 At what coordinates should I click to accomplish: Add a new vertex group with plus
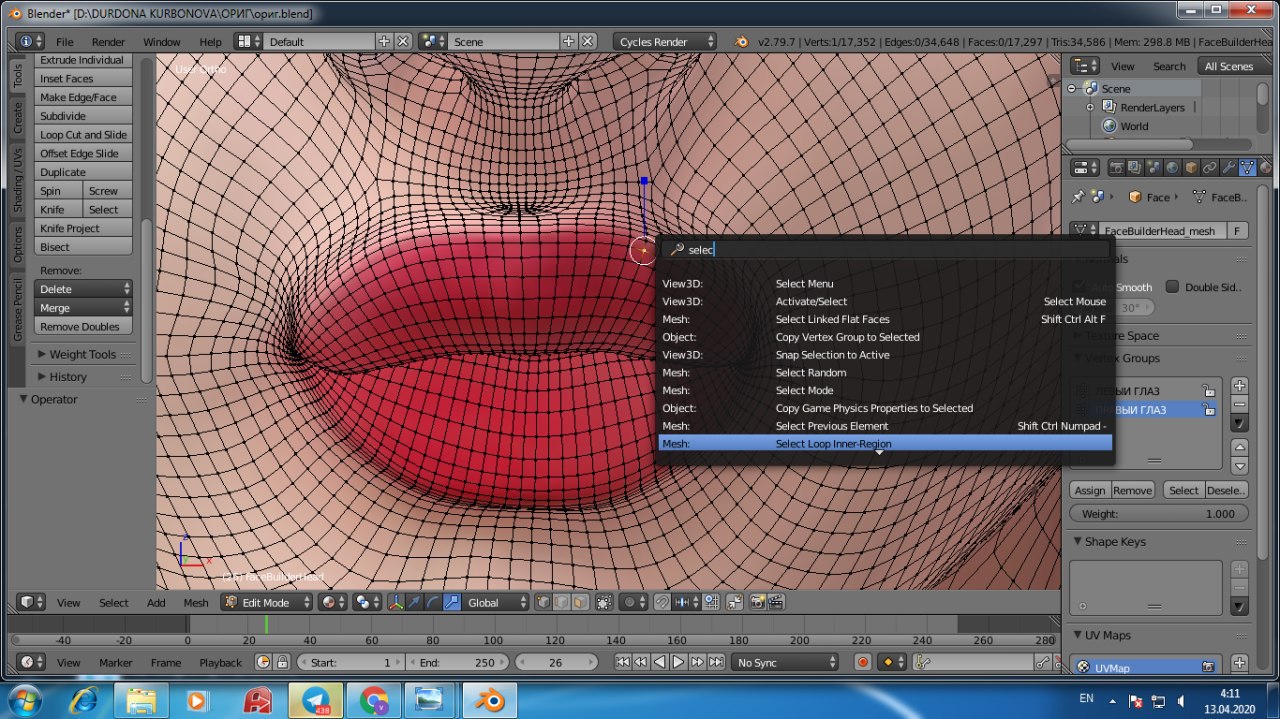(1240, 385)
